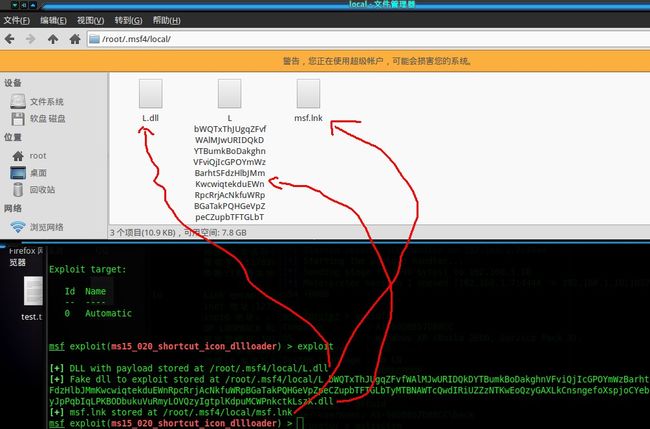Open the 转到(G) menu
The image size is (650, 429).
[x=129, y=20]
